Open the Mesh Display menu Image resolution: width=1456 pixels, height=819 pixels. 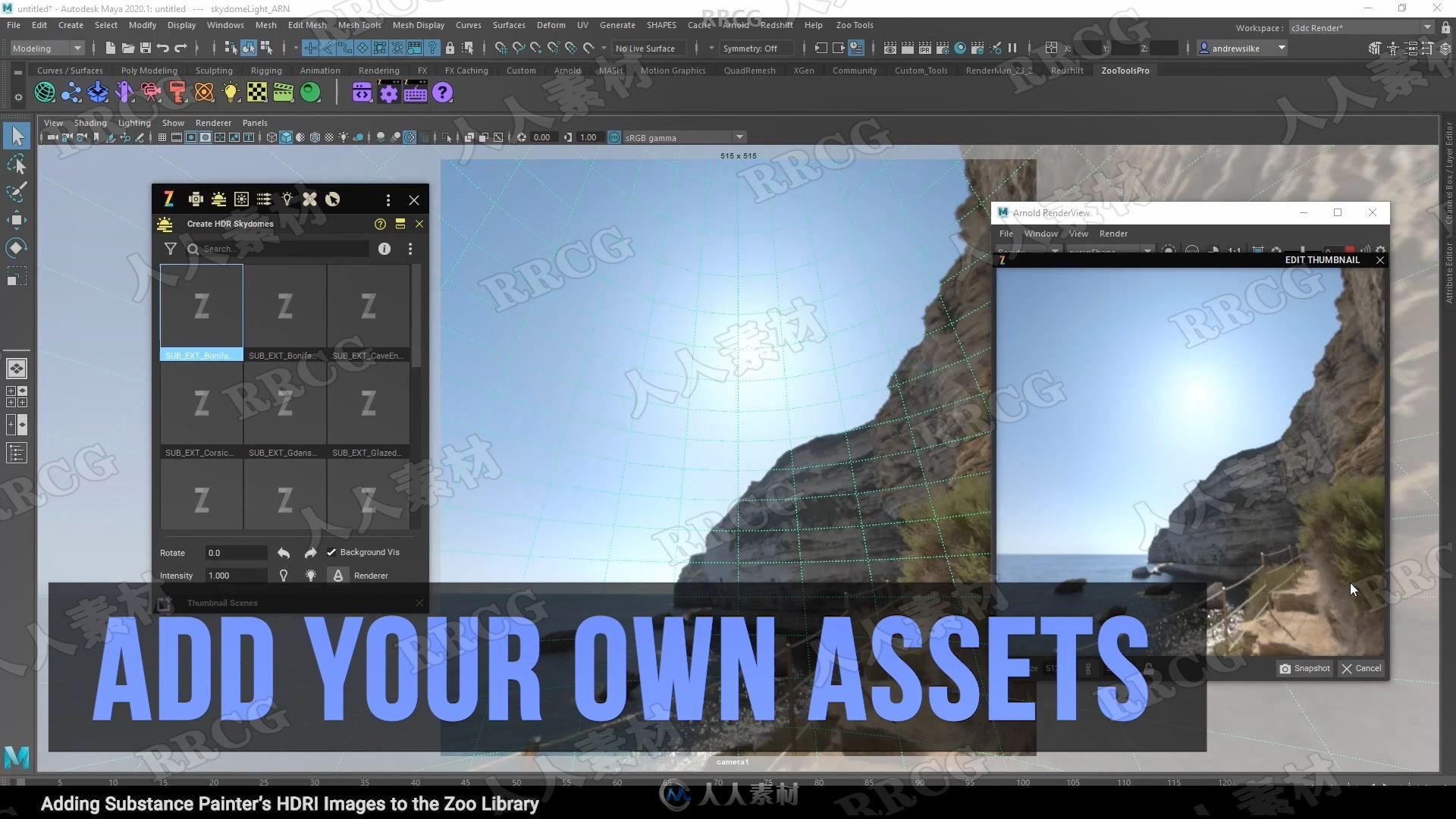pyautogui.click(x=418, y=25)
